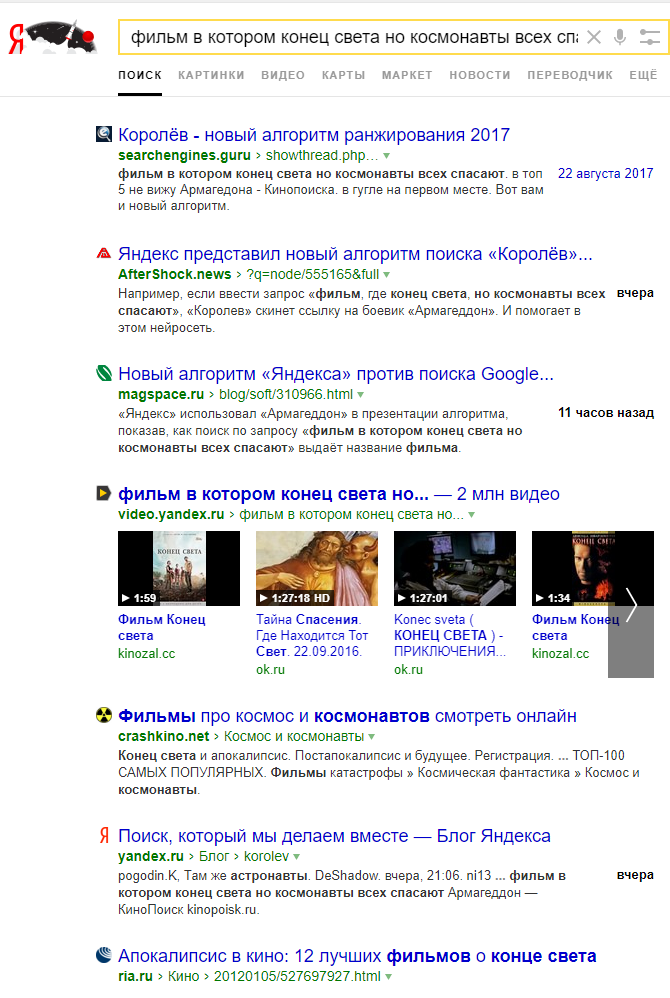Viewport: 670px width, 998px height.
Task: Focus the search query input field
Action: coord(354,37)
